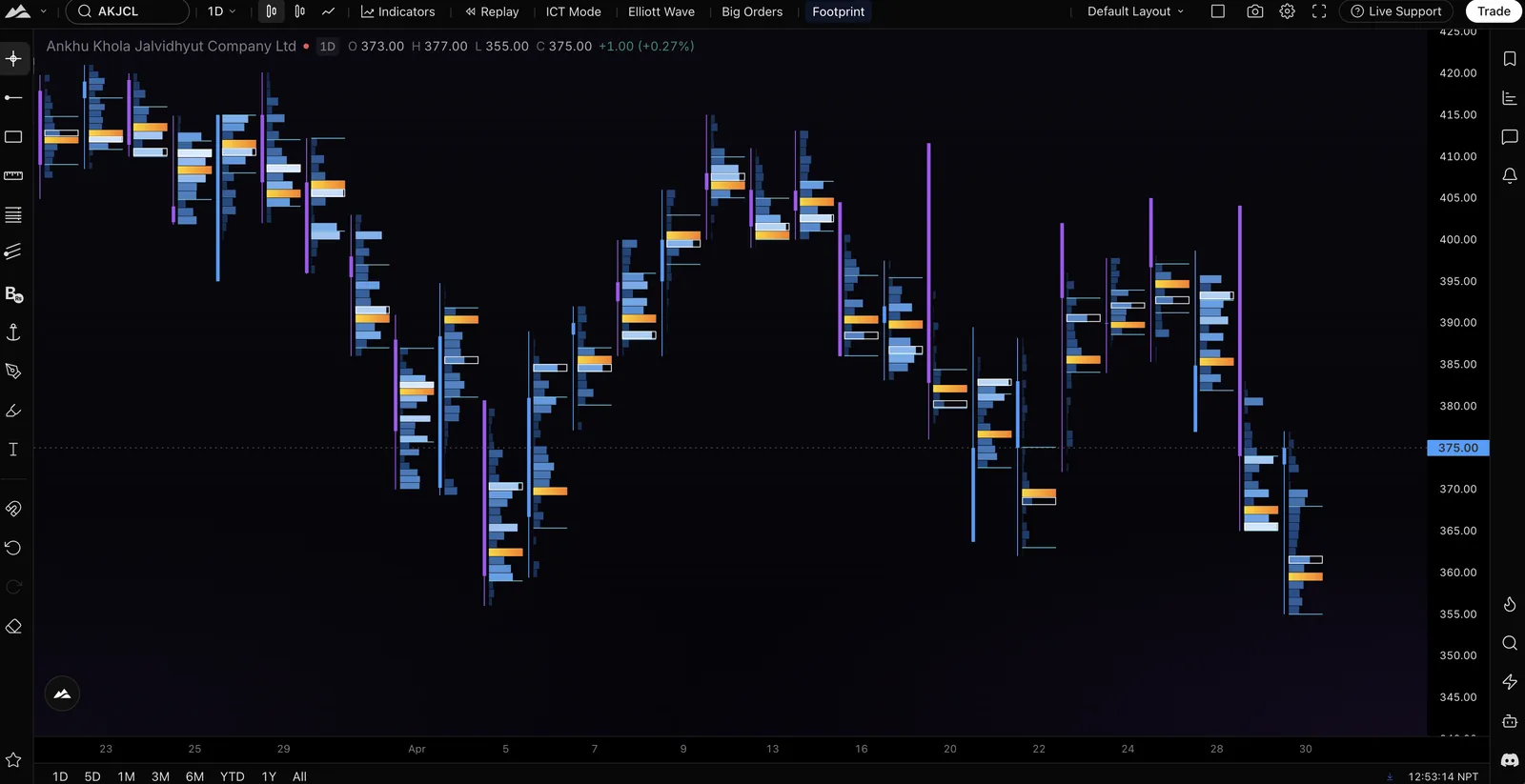This screenshot has width=1525, height=784.
Task: Choose the text annotation tool
Action: click(13, 450)
